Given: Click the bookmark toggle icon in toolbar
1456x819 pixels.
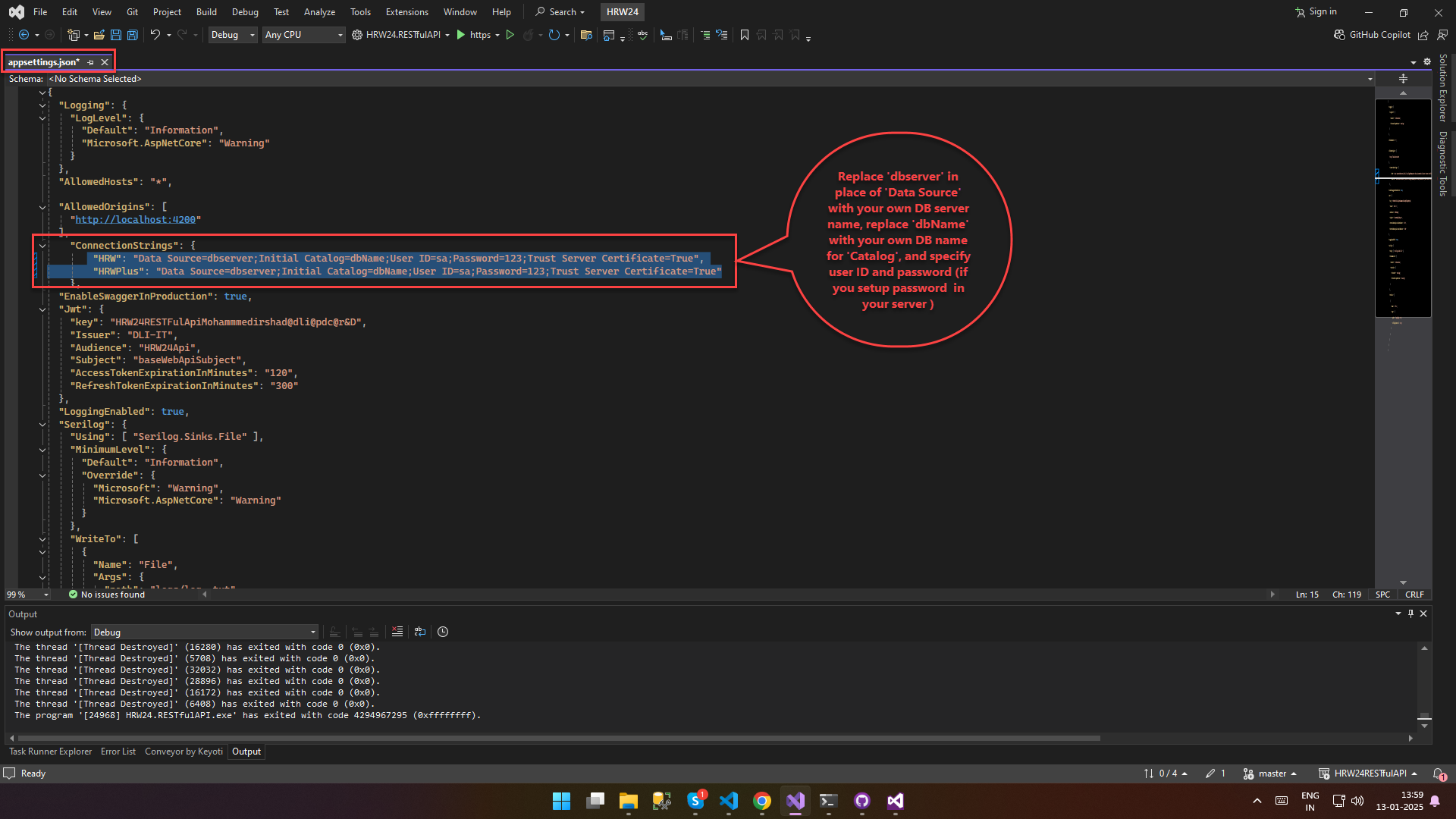Looking at the screenshot, I should pos(744,35).
